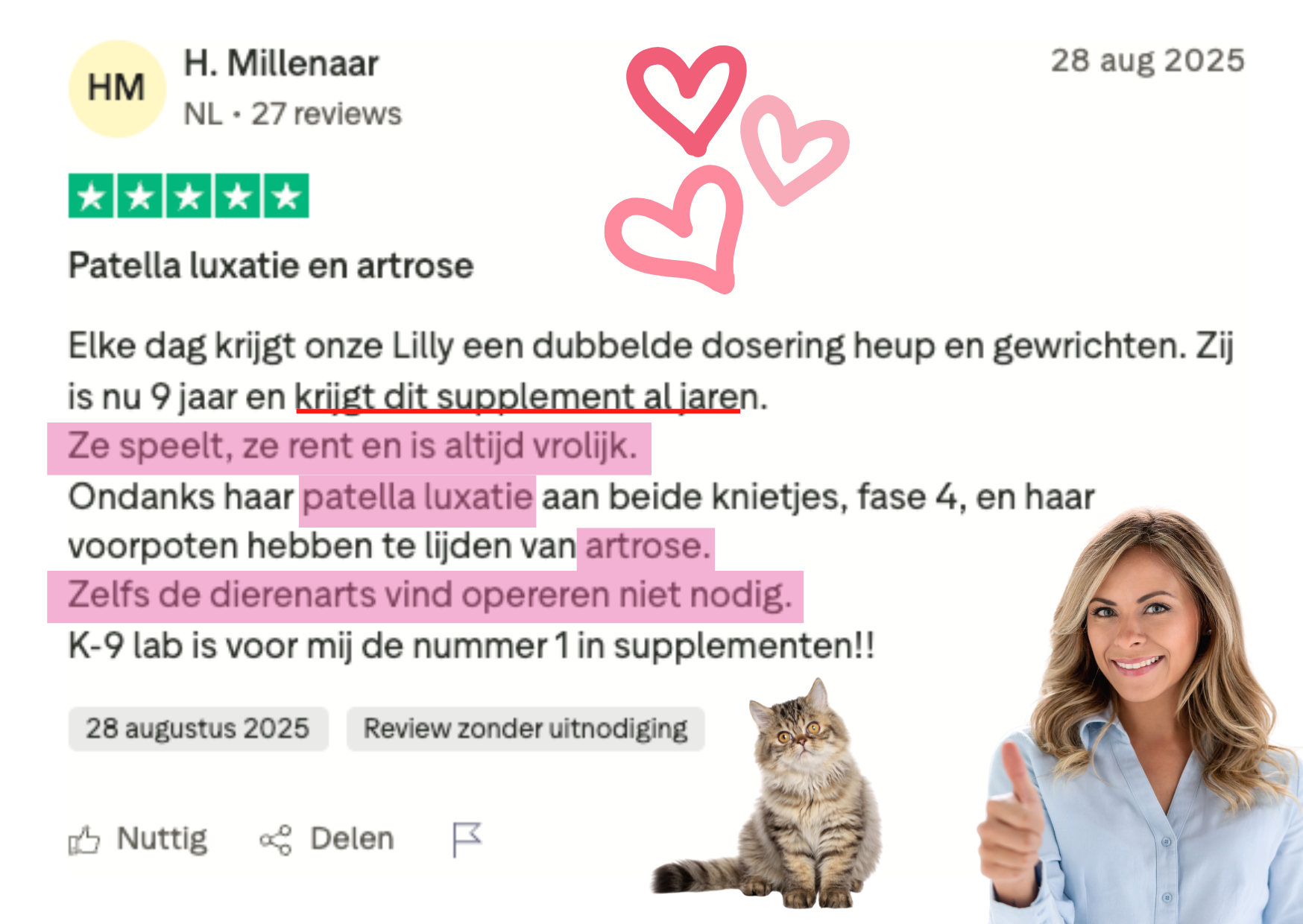Click the red-underlined supplement phrase
Image resolution: width=1303 pixels, height=924 pixels.
(517, 396)
